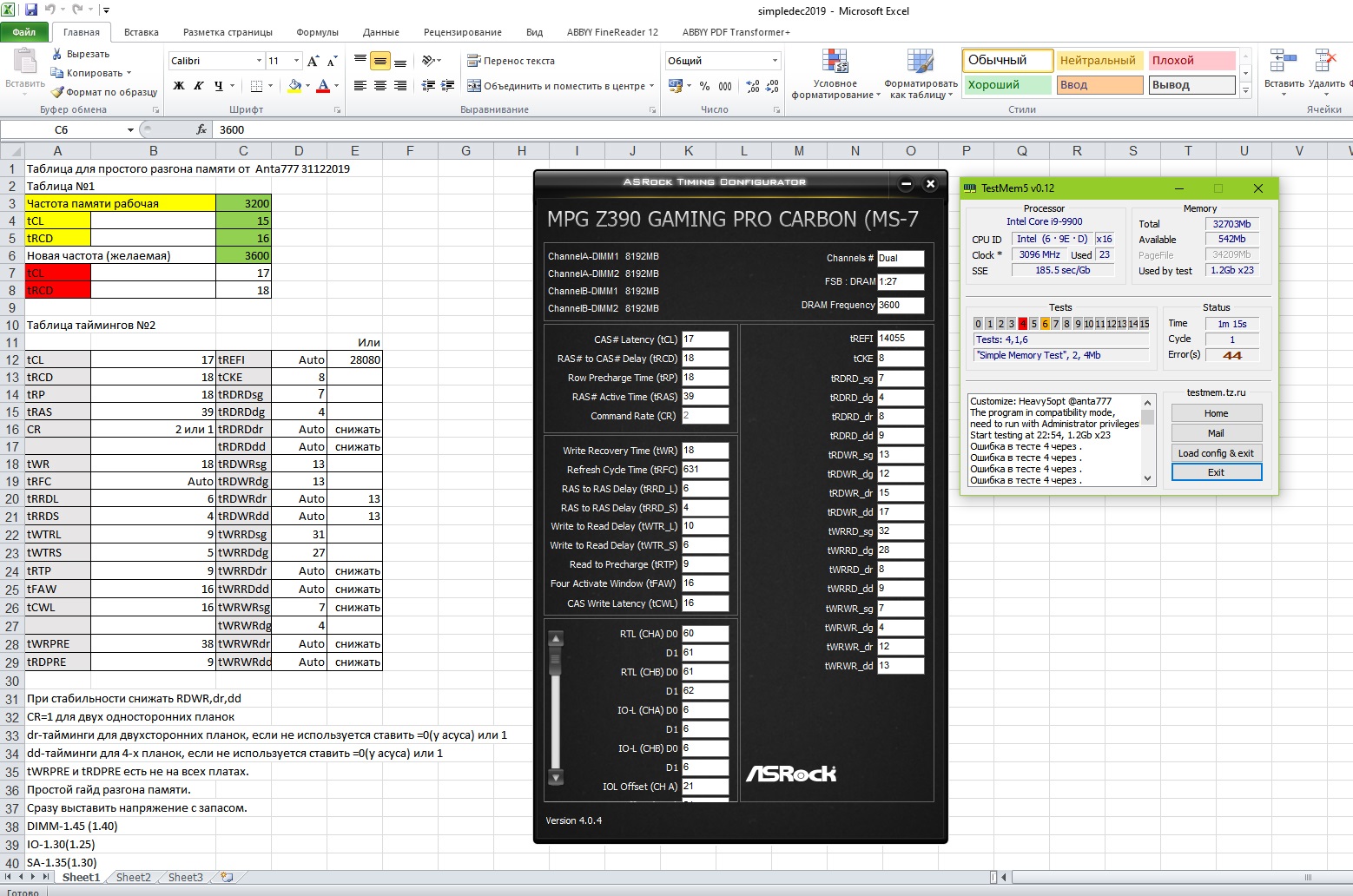Open the Файл tab
The image size is (1353, 896).
click(24, 32)
